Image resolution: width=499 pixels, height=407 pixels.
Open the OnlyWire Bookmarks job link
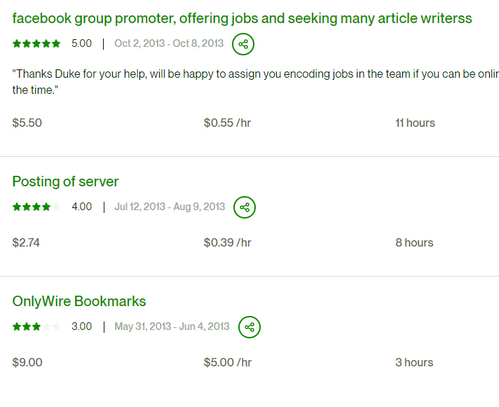click(79, 301)
